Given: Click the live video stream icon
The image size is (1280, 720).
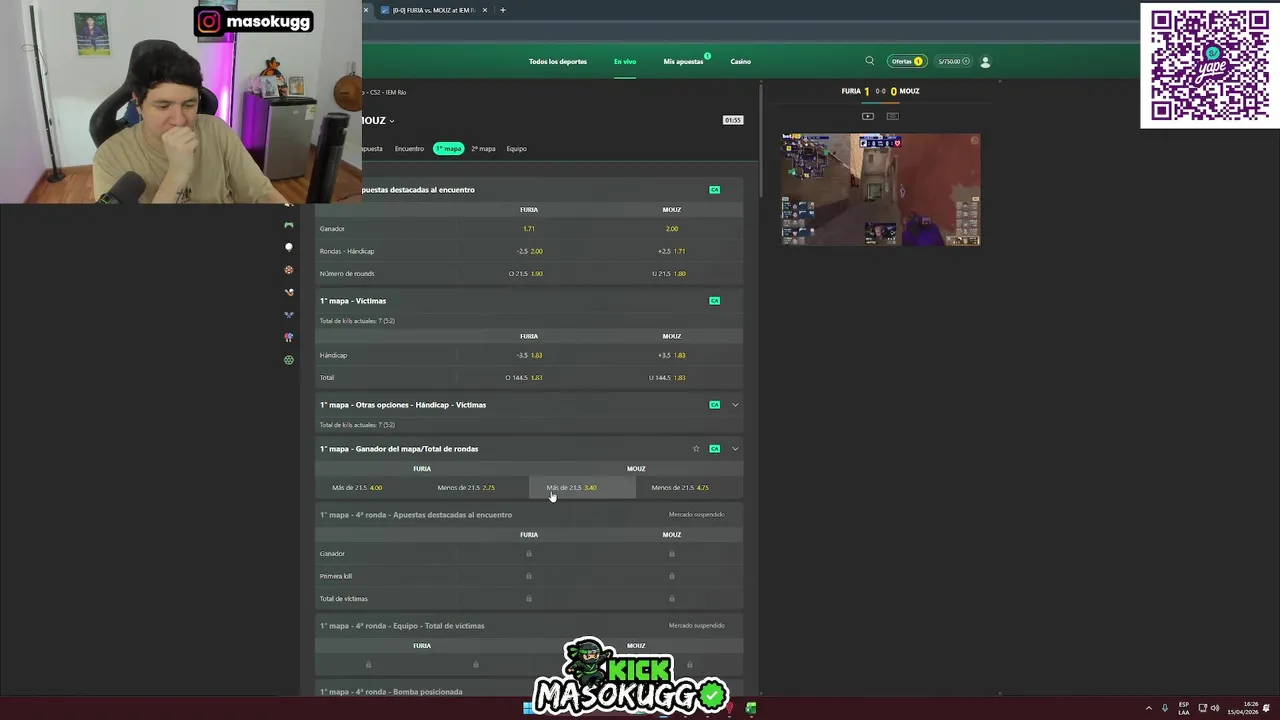Looking at the screenshot, I should 868,116.
